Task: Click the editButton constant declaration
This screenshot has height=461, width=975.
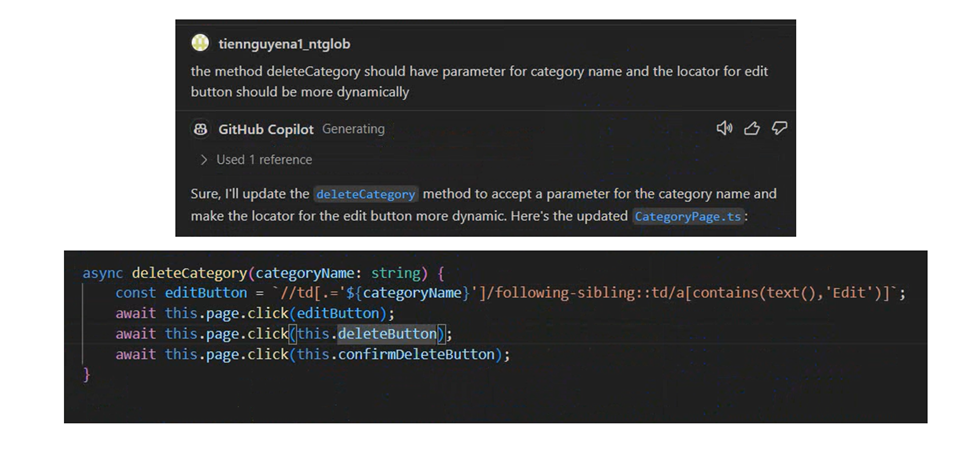Action: pyautogui.click(x=206, y=293)
